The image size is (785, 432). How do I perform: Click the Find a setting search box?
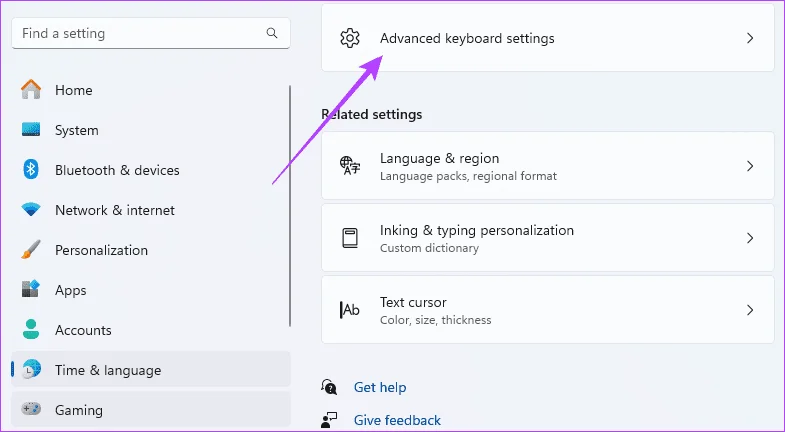151,33
